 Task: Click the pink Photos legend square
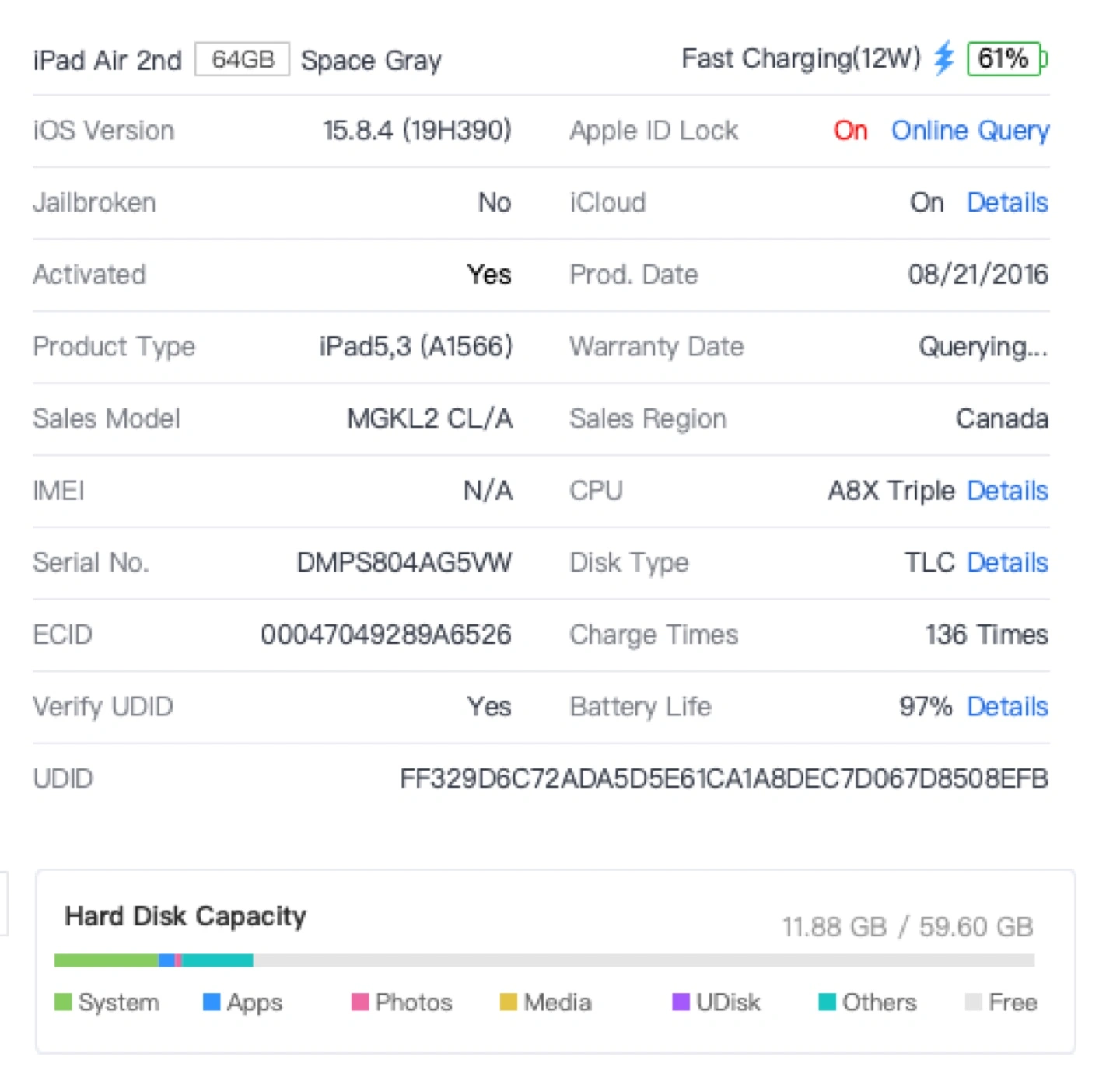(x=359, y=1002)
